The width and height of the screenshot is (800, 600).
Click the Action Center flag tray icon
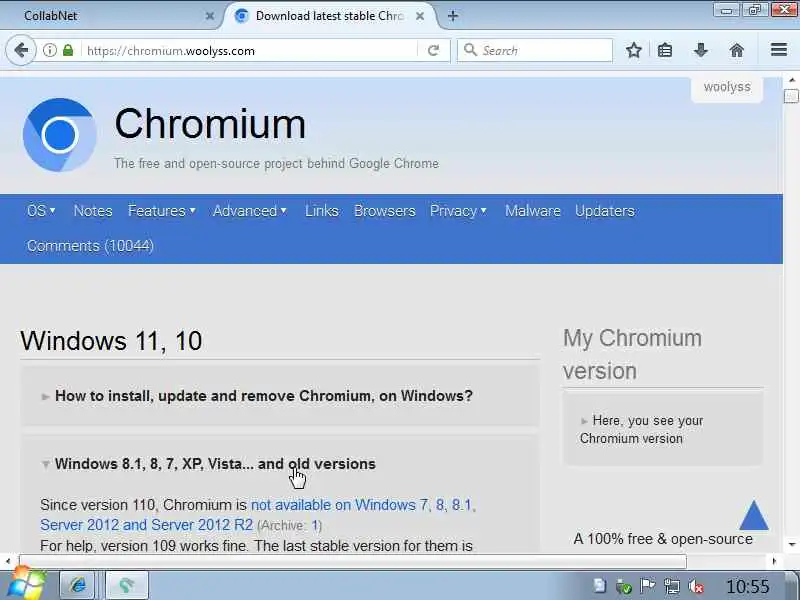(648, 586)
